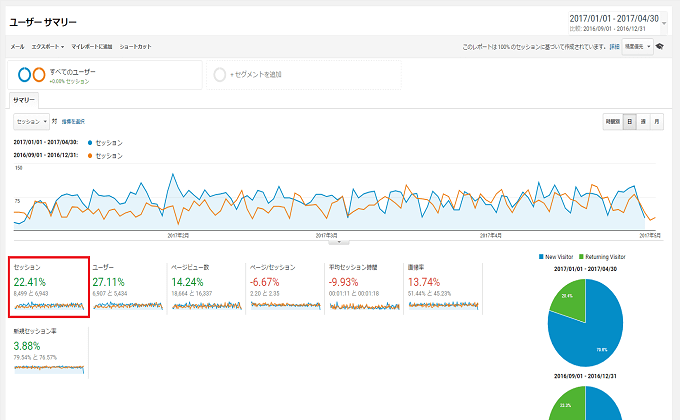This screenshot has height=420, width=680.
Task: Click the 27.11% users value
Action: coord(108,282)
